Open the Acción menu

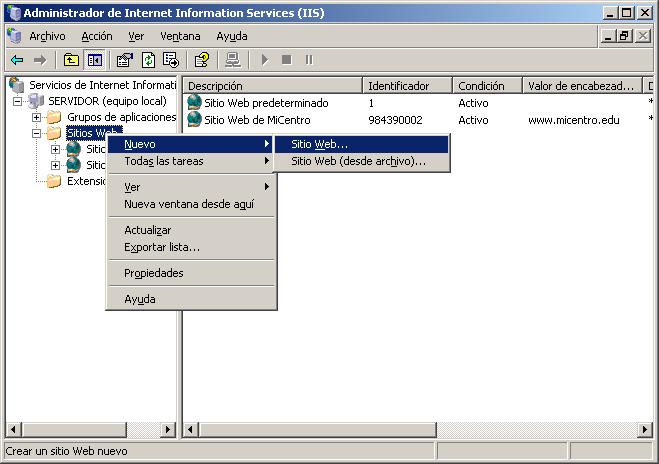point(97,36)
